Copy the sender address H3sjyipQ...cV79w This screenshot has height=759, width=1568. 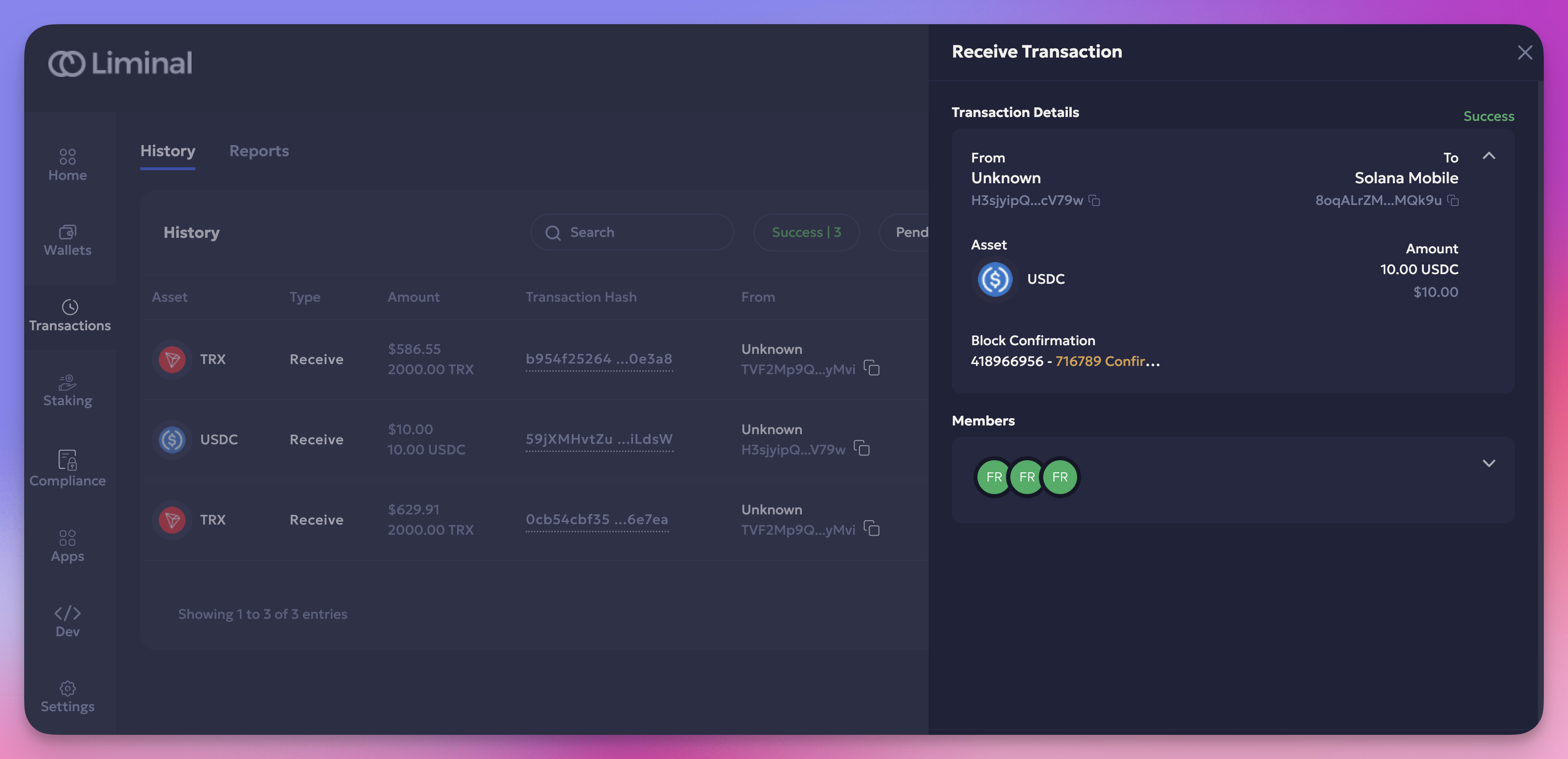1094,200
